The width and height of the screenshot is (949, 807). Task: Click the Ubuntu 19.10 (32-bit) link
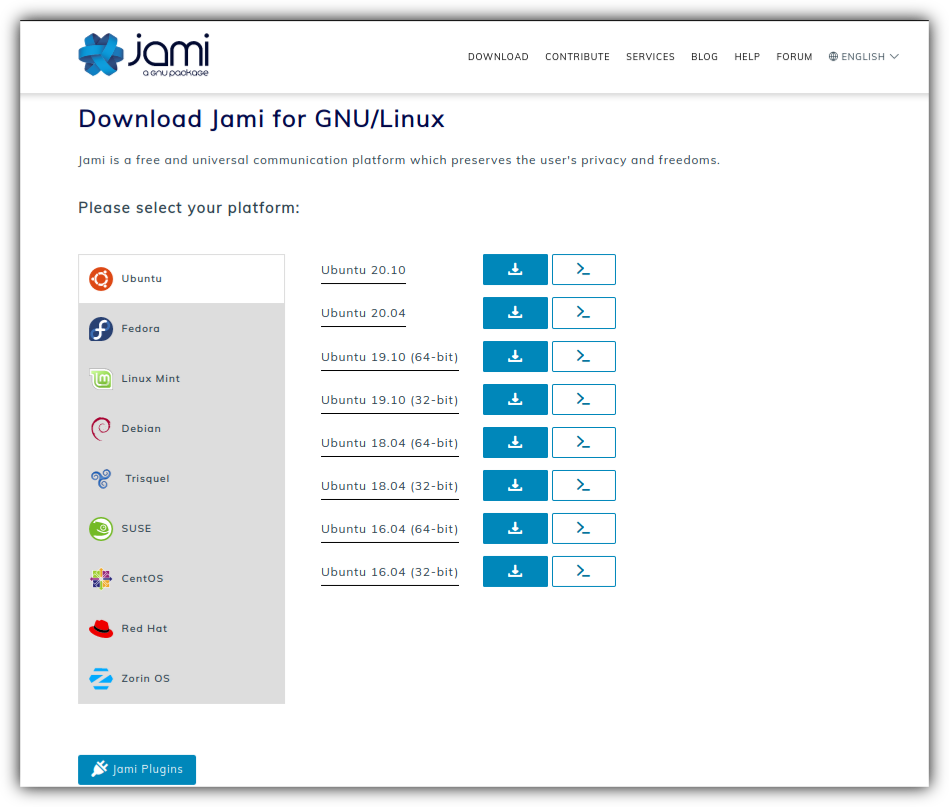(390, 400)
